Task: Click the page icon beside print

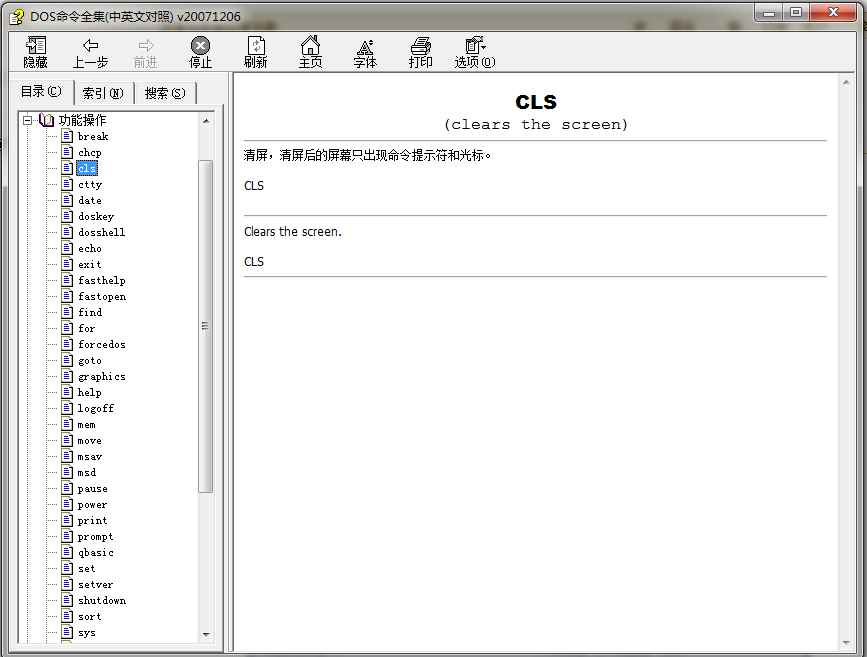Action: [67, 520]
